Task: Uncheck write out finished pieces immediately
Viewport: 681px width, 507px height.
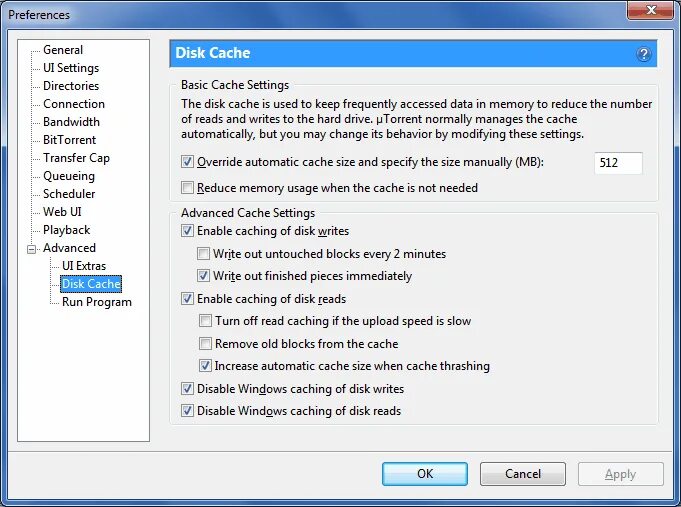Action: pyautogui.click(x=203, y=275)
